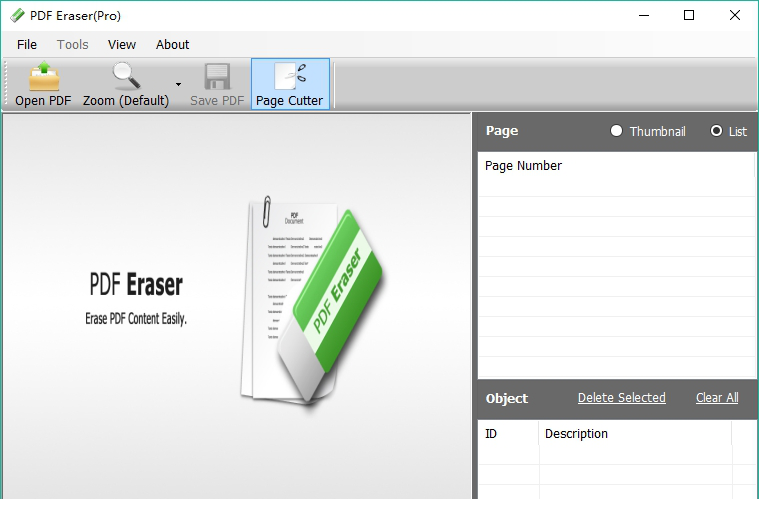Open a PDF with the Open PDF icon
Viewport: 759px width, 518px height.
(x=44, y=83)
